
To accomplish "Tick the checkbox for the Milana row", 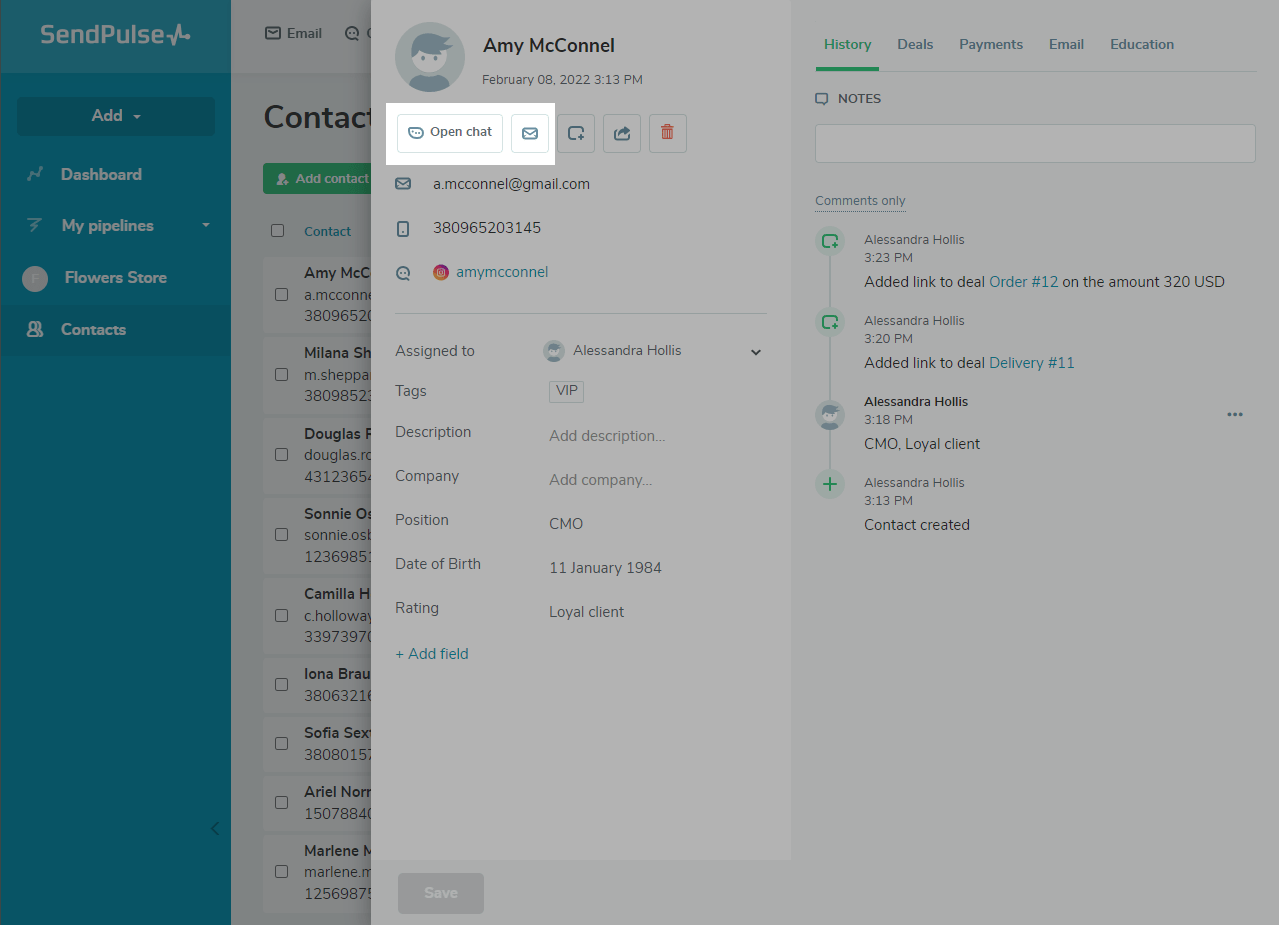I will (x=281, y=375).
